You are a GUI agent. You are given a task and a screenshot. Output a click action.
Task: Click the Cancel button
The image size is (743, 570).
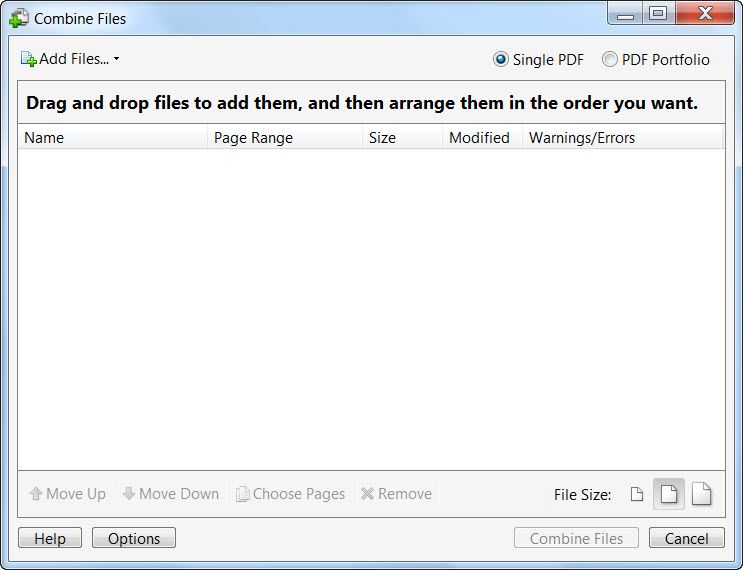point(687,538)
